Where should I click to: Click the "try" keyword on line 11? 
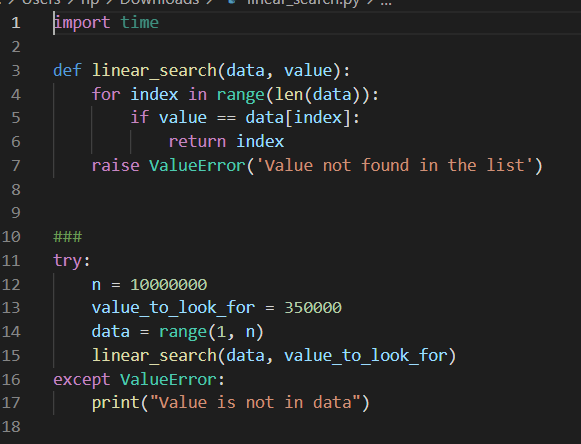[67, 261]
